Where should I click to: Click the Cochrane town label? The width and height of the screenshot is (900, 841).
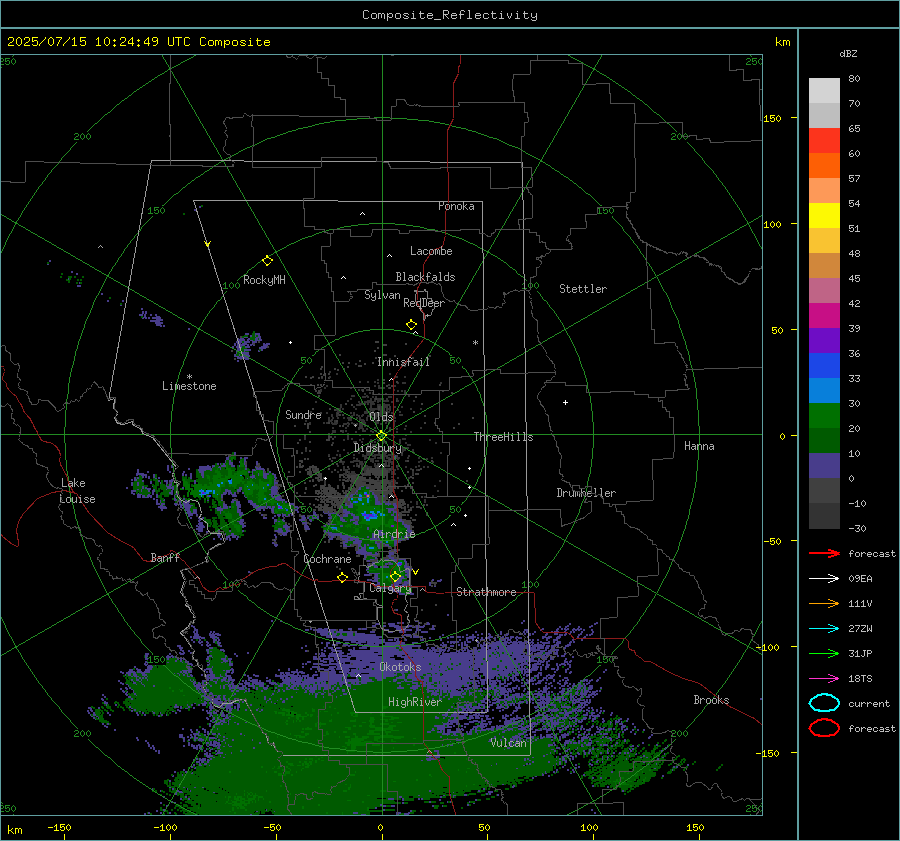[x=327, y=559]
